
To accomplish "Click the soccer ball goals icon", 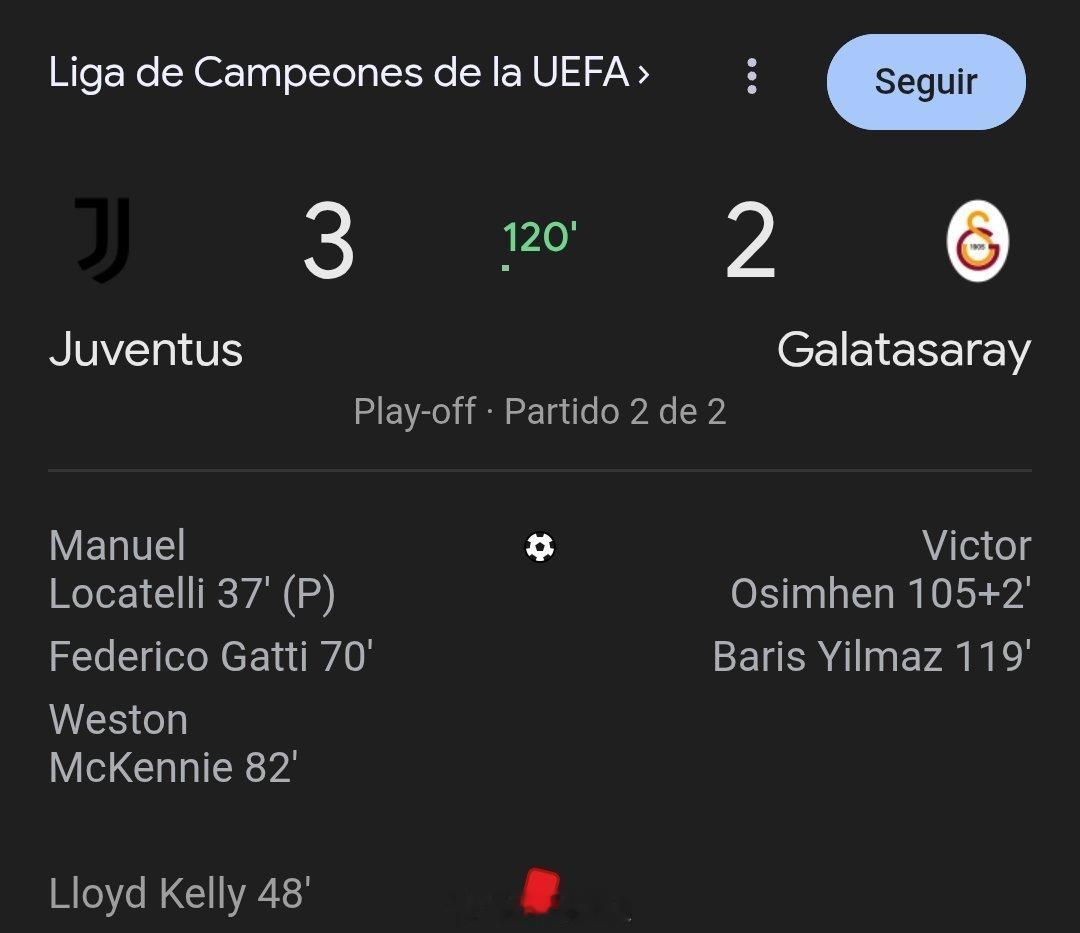I will pyautogui.click(x=540, y=547).
